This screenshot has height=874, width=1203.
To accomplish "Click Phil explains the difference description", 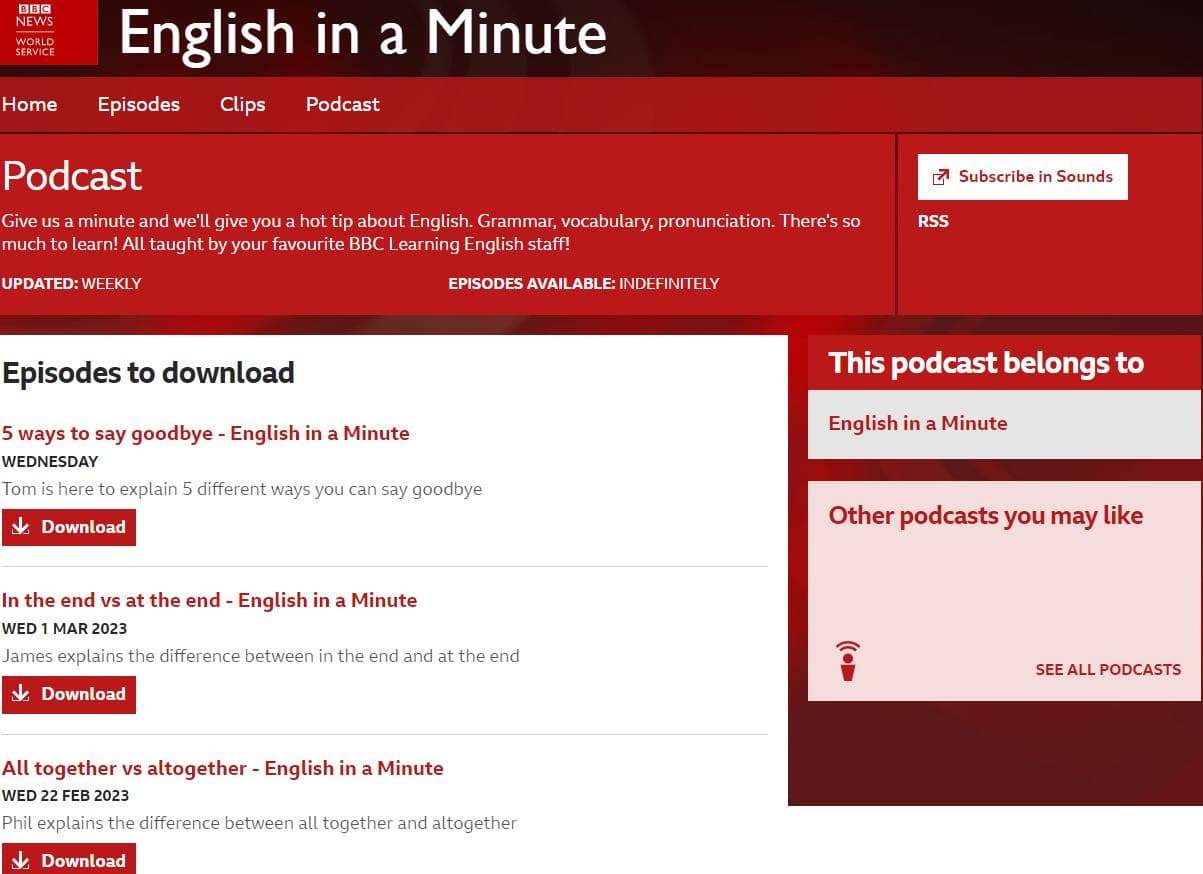I will point(260,823).
